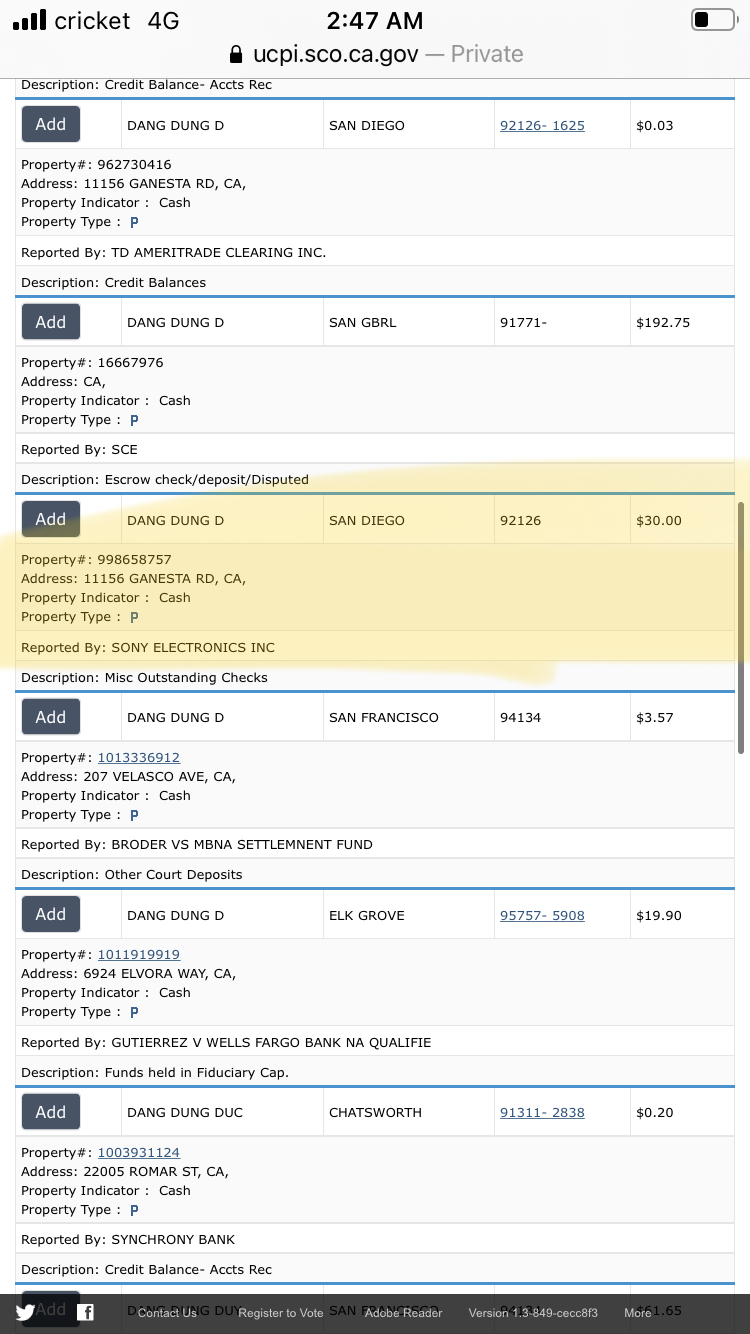Select 'Reported By: GUTIERREZ V WELLS FARGO' text
Image resolution: width=750 pixels, height=1334 pixels.
tap(226, 1042)
